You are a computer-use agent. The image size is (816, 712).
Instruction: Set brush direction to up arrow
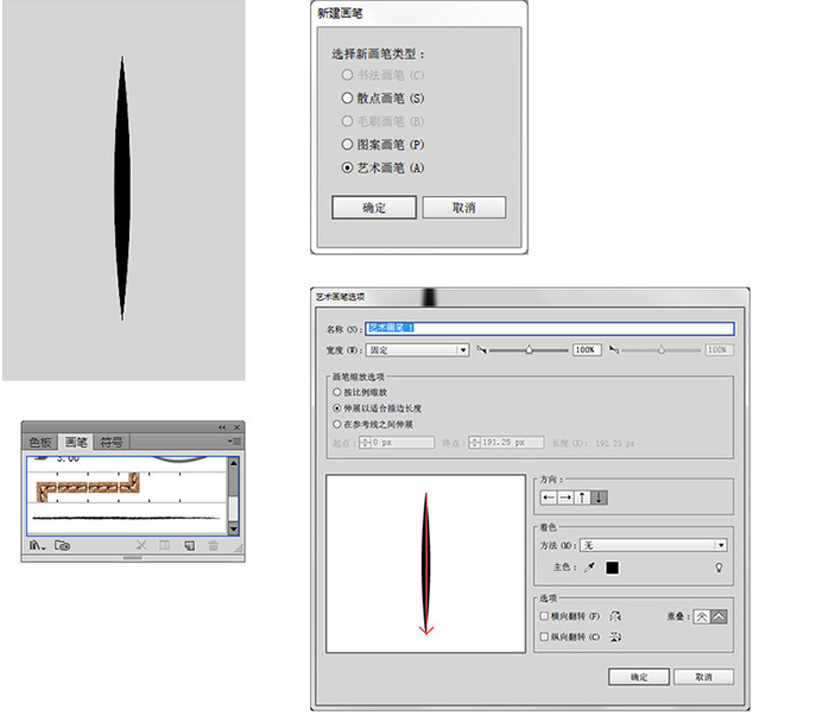tap(581, 497)
